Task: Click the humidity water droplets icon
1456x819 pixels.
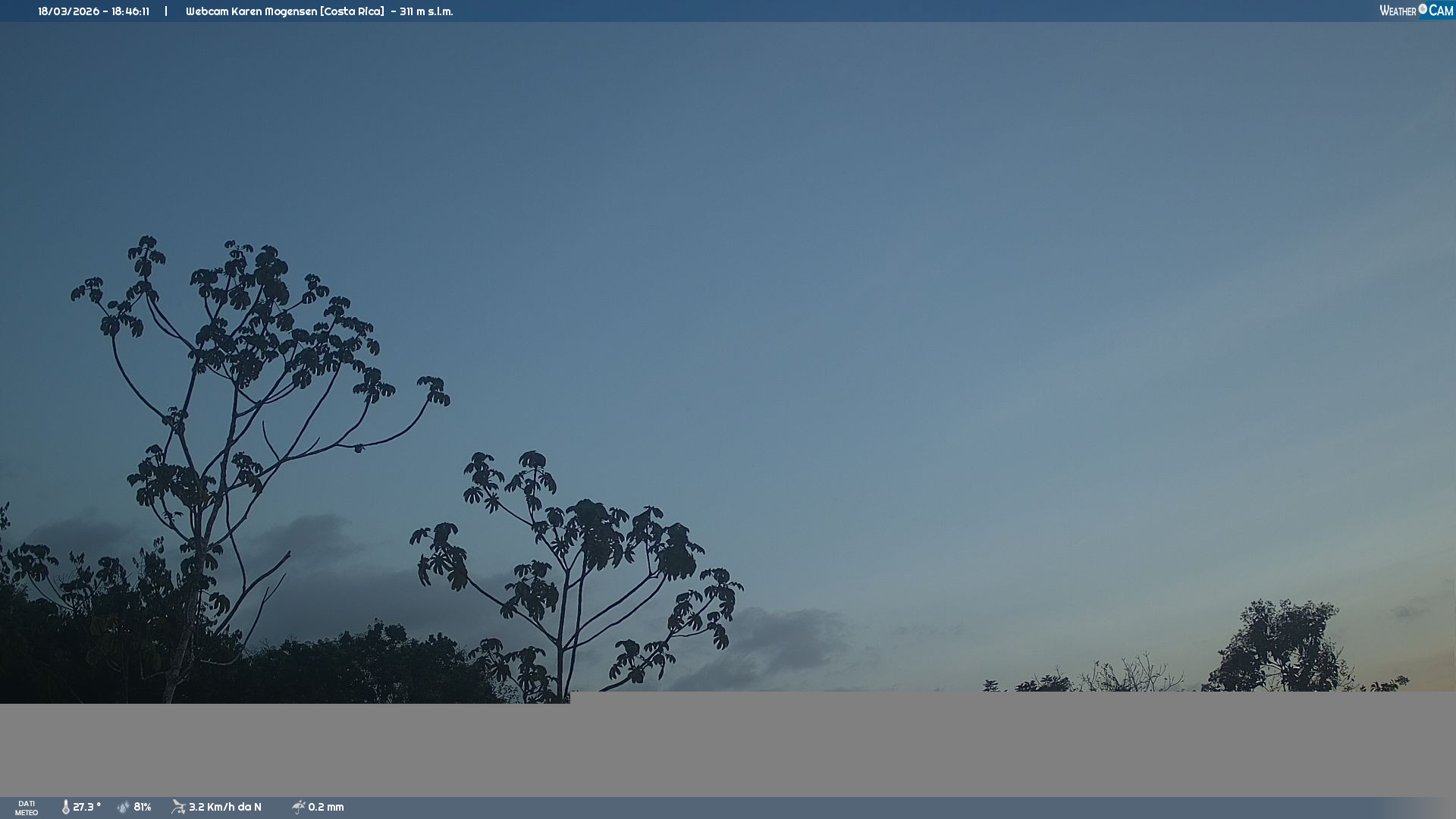Action: pos(124,807)
